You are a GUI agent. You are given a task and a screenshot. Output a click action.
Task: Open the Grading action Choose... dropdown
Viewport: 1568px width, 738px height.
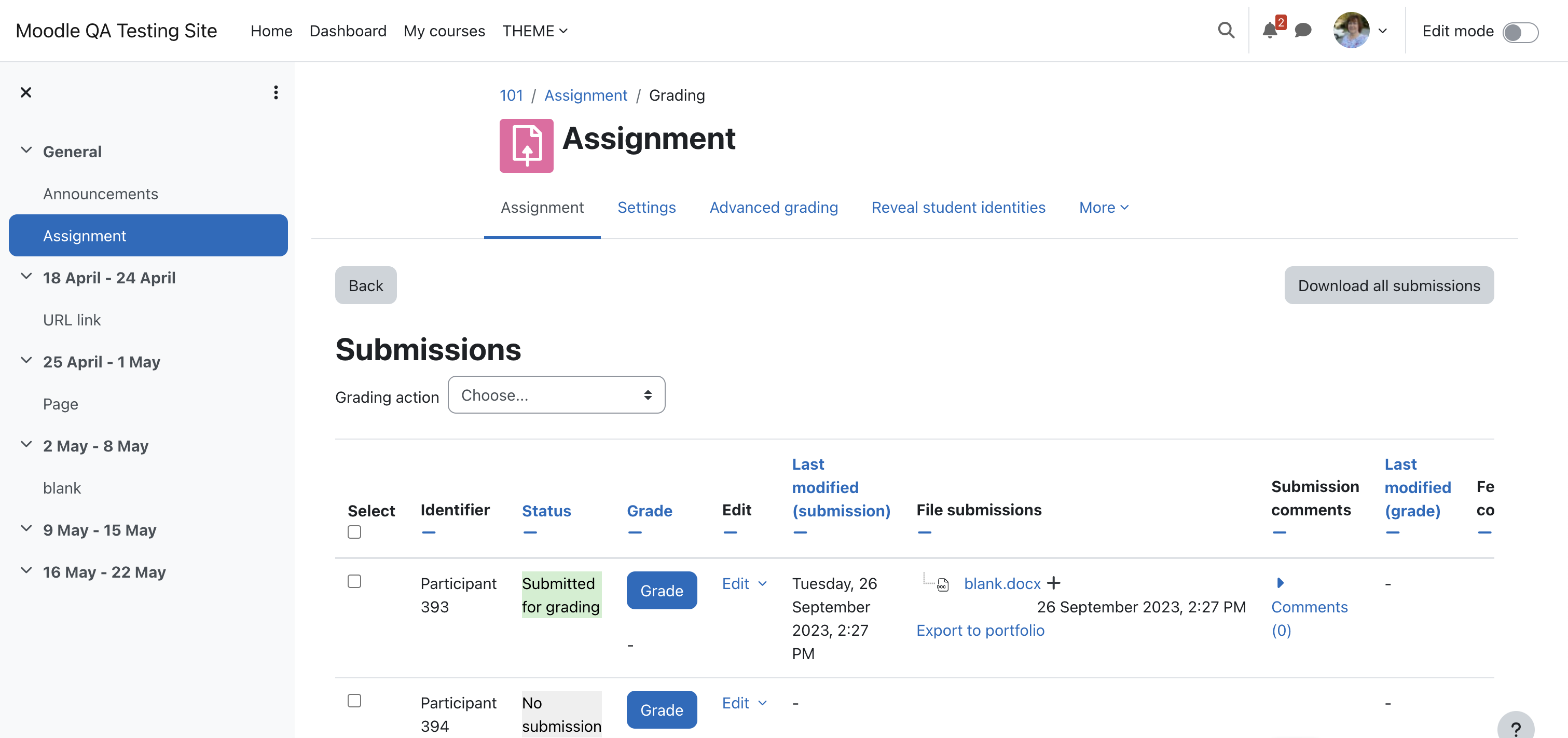[x=556, y=395]
